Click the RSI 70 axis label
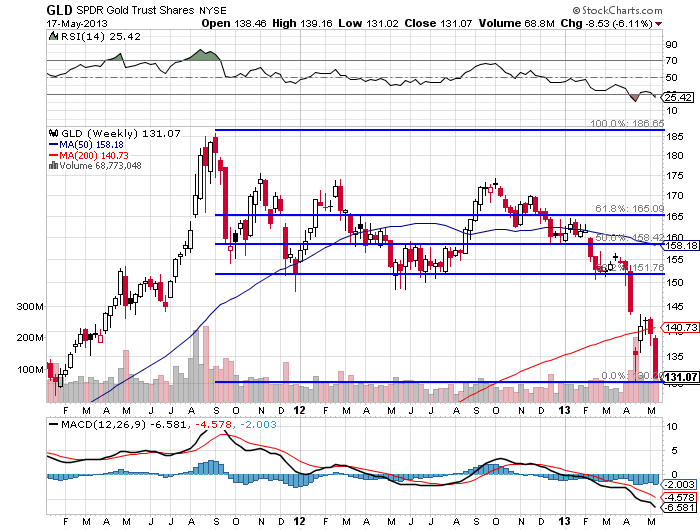700x530 pixels. (x=671, y=61)
